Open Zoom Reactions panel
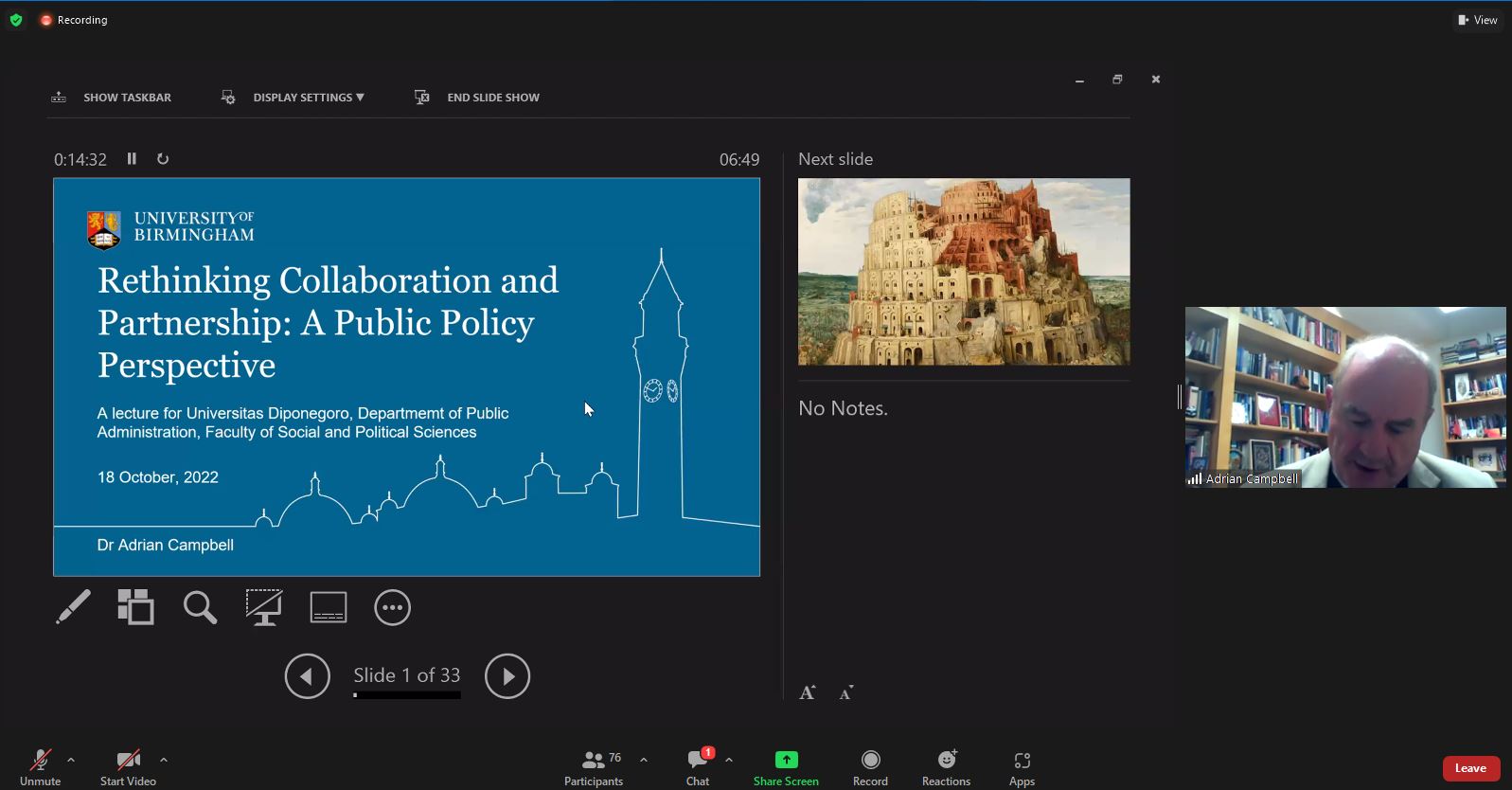 [x=946, y=767]
